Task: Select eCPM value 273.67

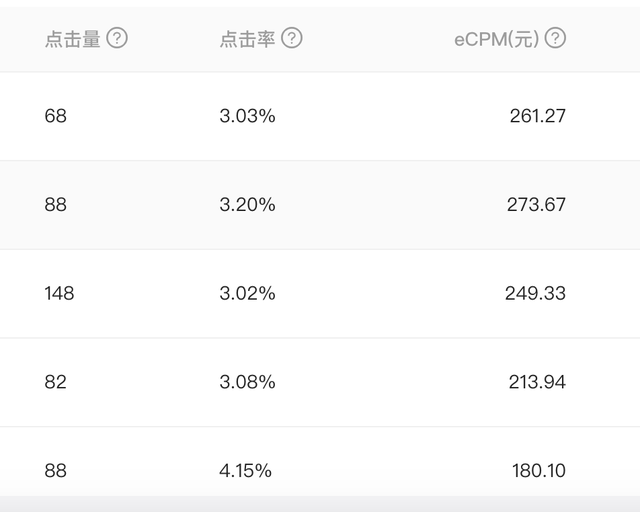Action: 536,205
